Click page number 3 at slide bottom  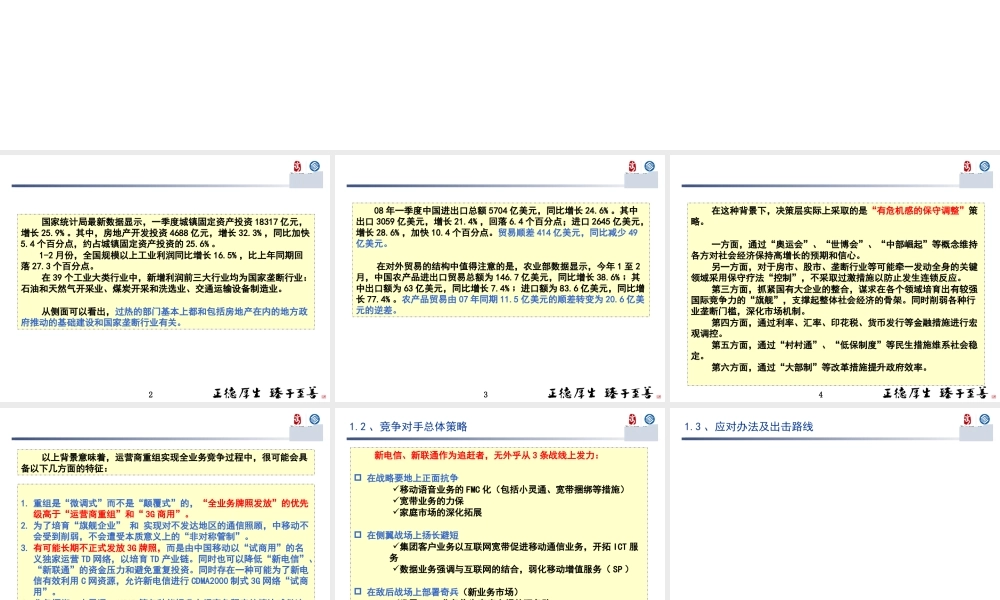tap(485, 395)
